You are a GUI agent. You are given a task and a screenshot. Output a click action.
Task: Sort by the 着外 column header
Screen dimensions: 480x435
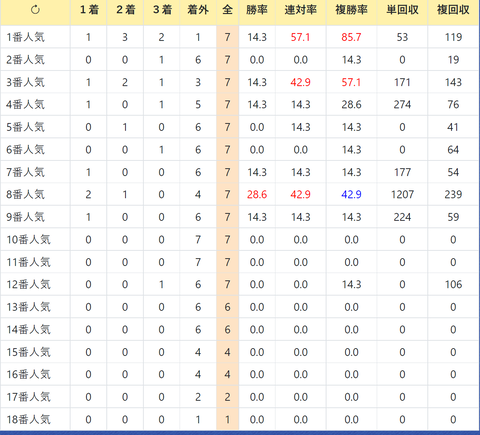tap(198, 10)
